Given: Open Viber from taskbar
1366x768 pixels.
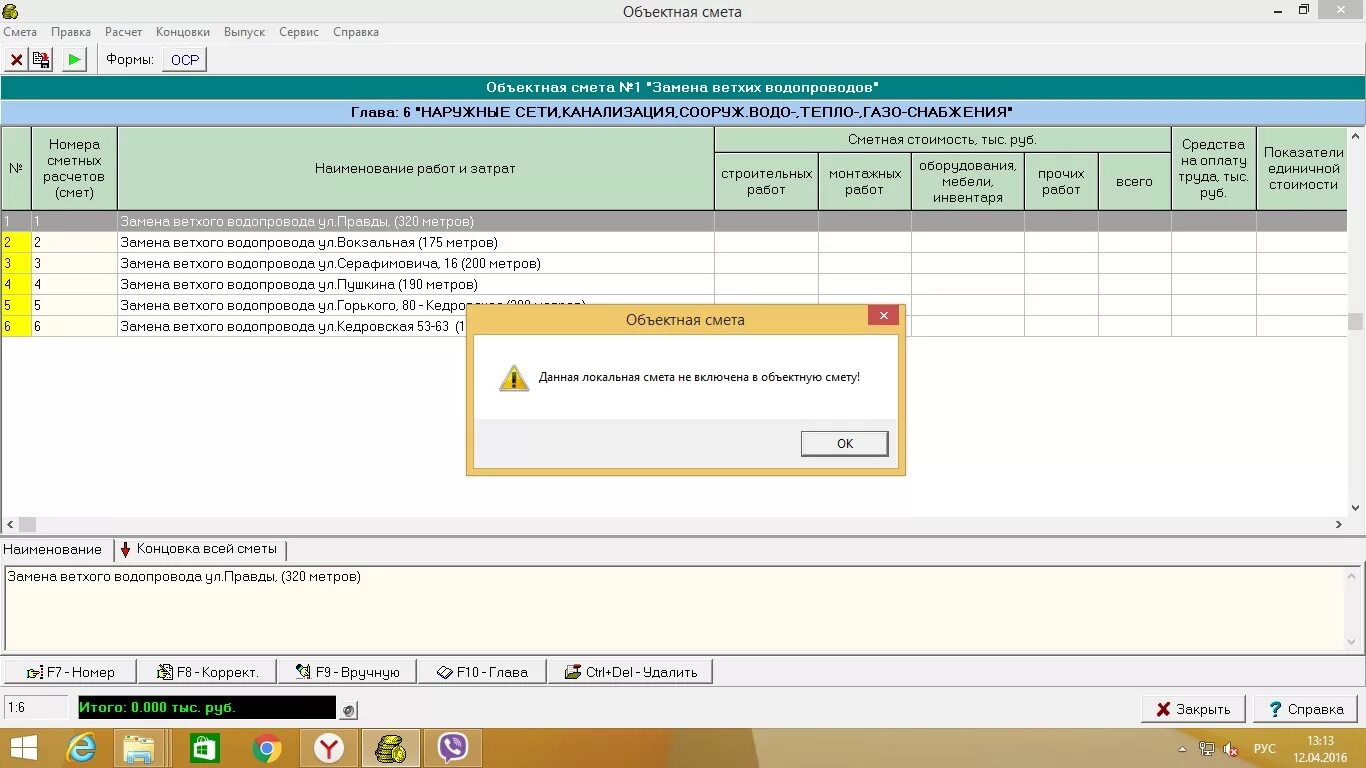Looking at the screenshot, I should point(453,748).
